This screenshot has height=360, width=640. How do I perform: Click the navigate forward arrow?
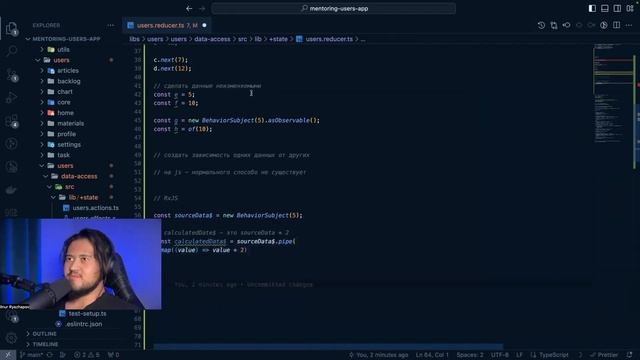pos(202,8)
